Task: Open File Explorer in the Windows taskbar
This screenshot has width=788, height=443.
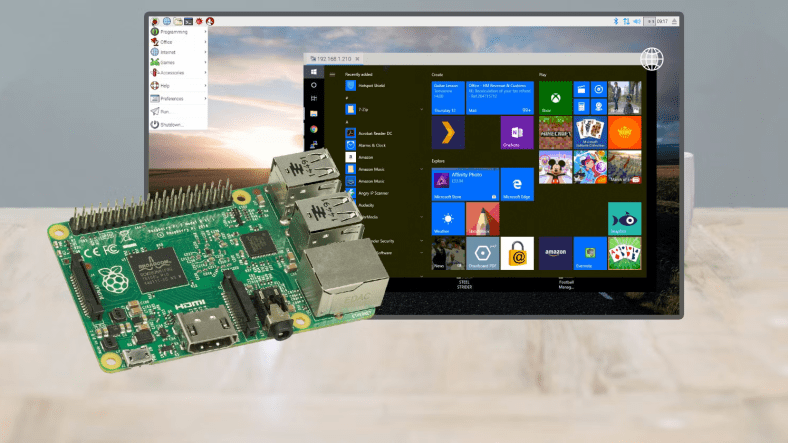Action: click(314, 114)
